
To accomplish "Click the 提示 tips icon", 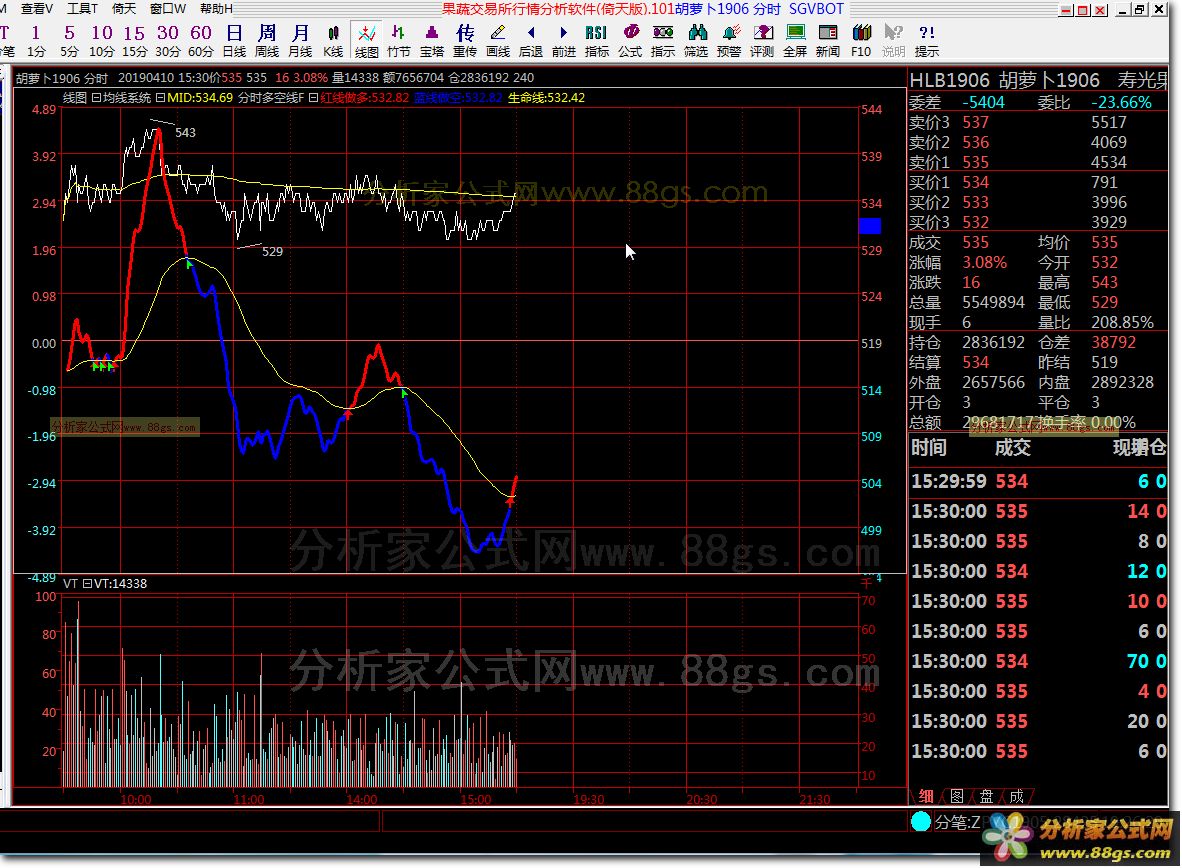I will pyautogui.click(x=927, y=41).
